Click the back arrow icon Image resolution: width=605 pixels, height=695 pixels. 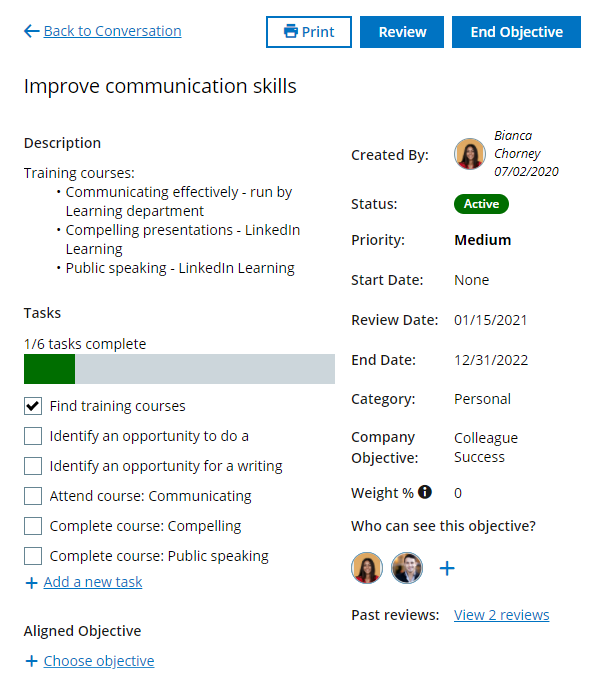[31, 32]
